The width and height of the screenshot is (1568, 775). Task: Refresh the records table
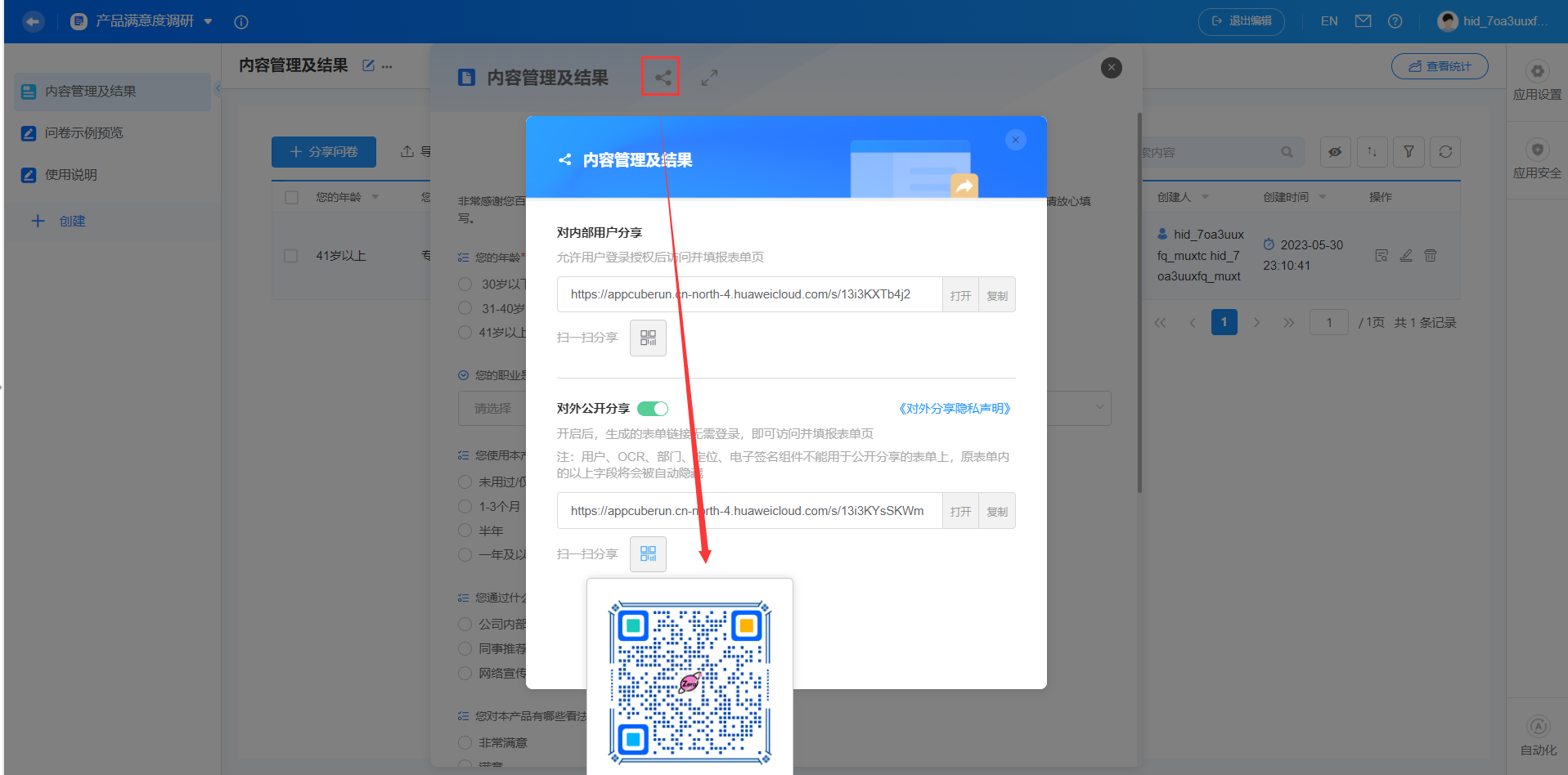tap(1445, 152)
